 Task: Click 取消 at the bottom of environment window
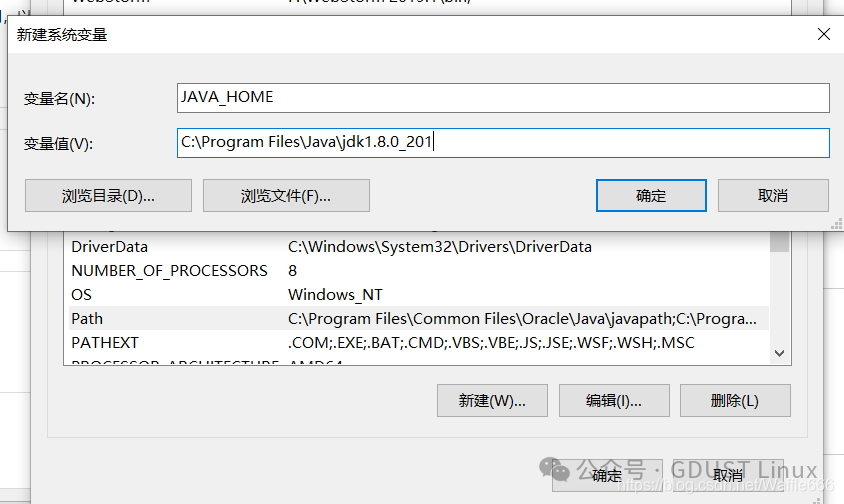[x=727, y=474]
